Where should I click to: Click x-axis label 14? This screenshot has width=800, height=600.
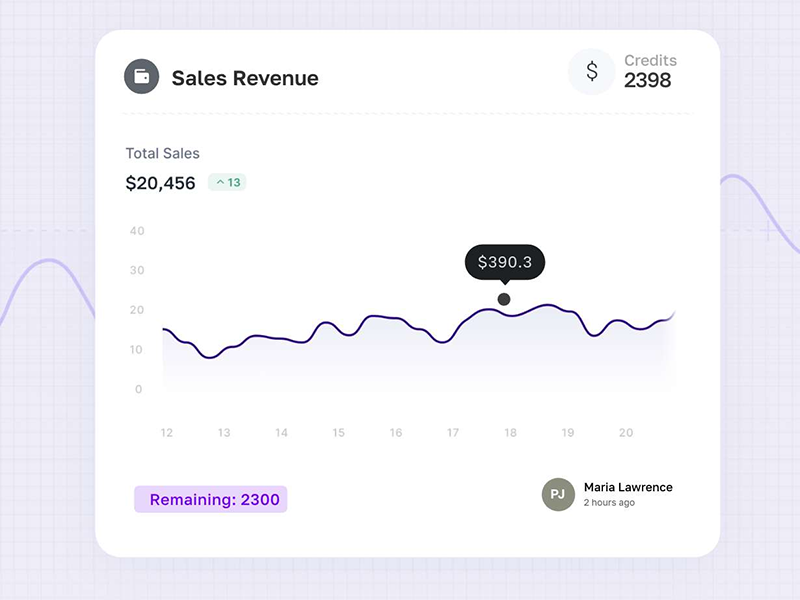point(282,433)
